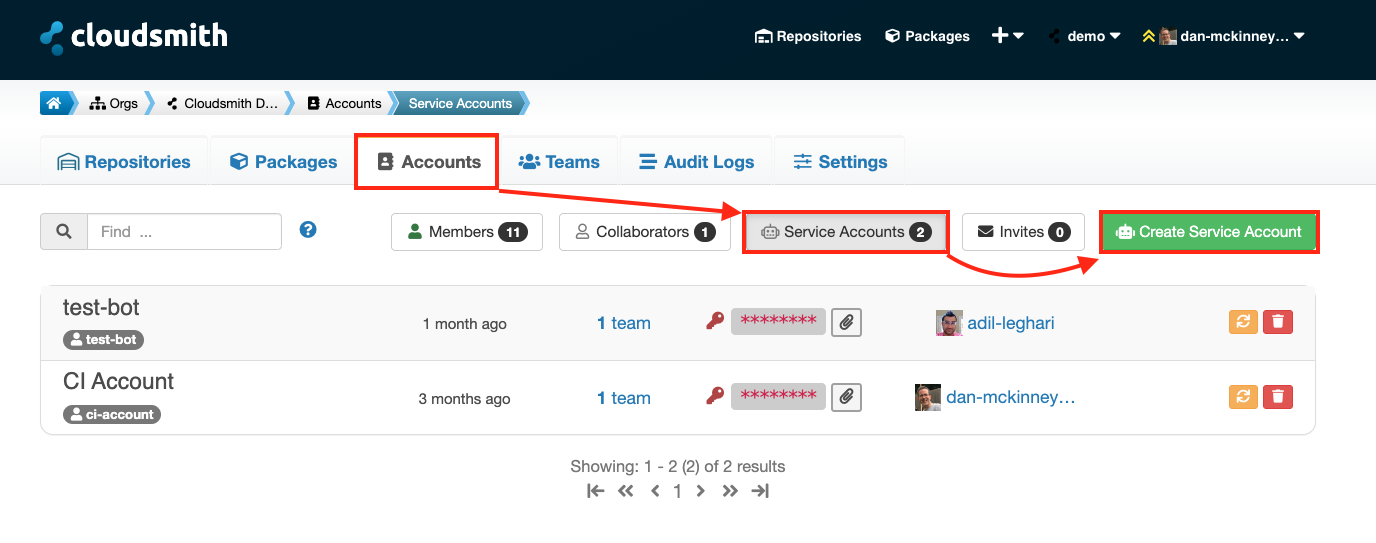Switch to the Packages tab

[x=283, y=162]
